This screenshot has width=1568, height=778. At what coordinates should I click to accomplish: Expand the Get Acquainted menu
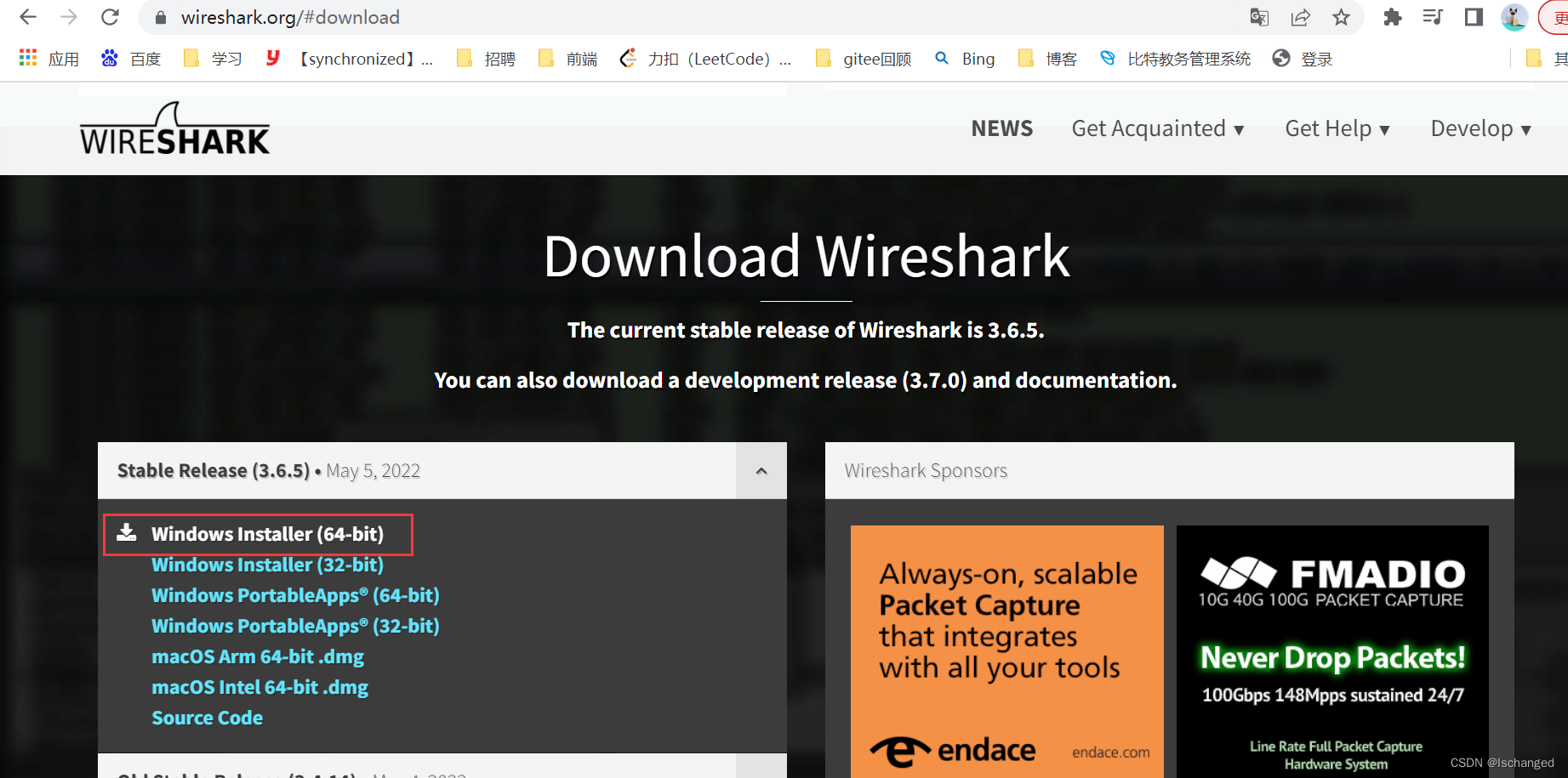[1158, 128]
